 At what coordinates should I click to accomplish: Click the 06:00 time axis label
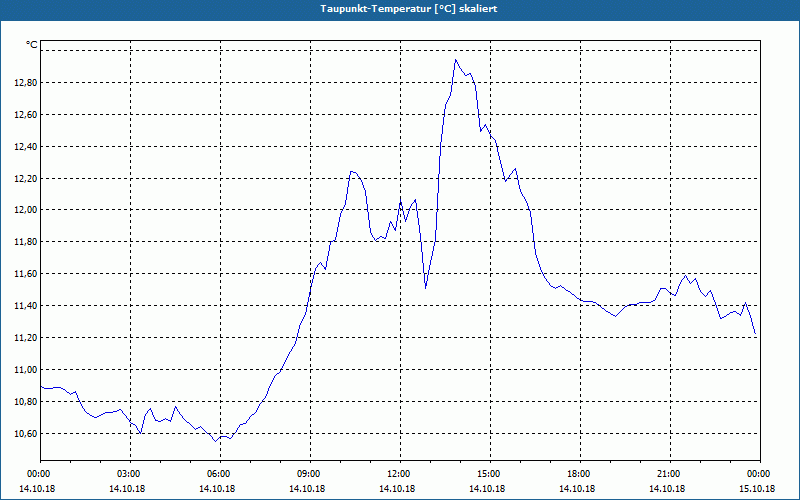click(220, 474)
